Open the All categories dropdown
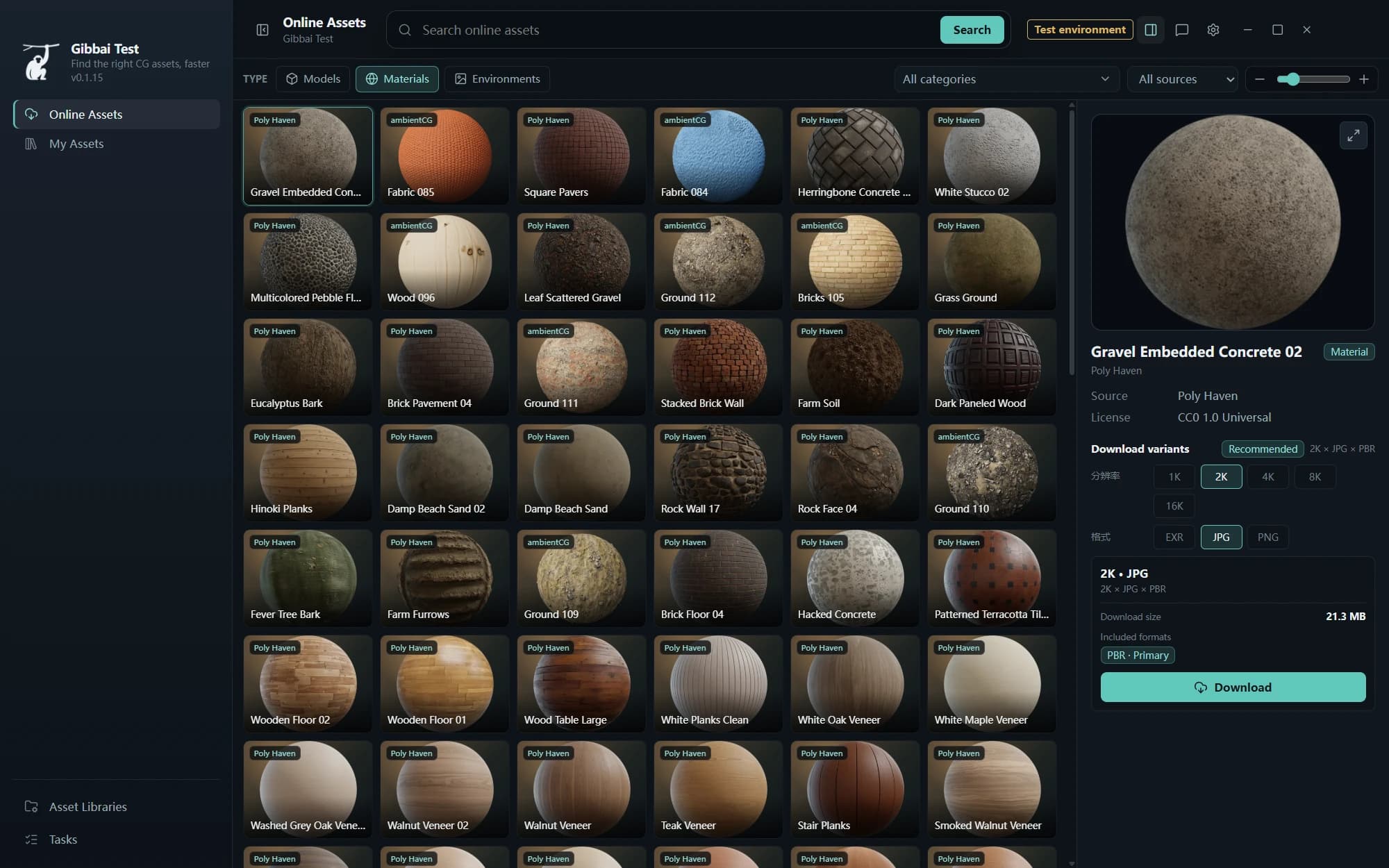 (x=1006, y=79)
